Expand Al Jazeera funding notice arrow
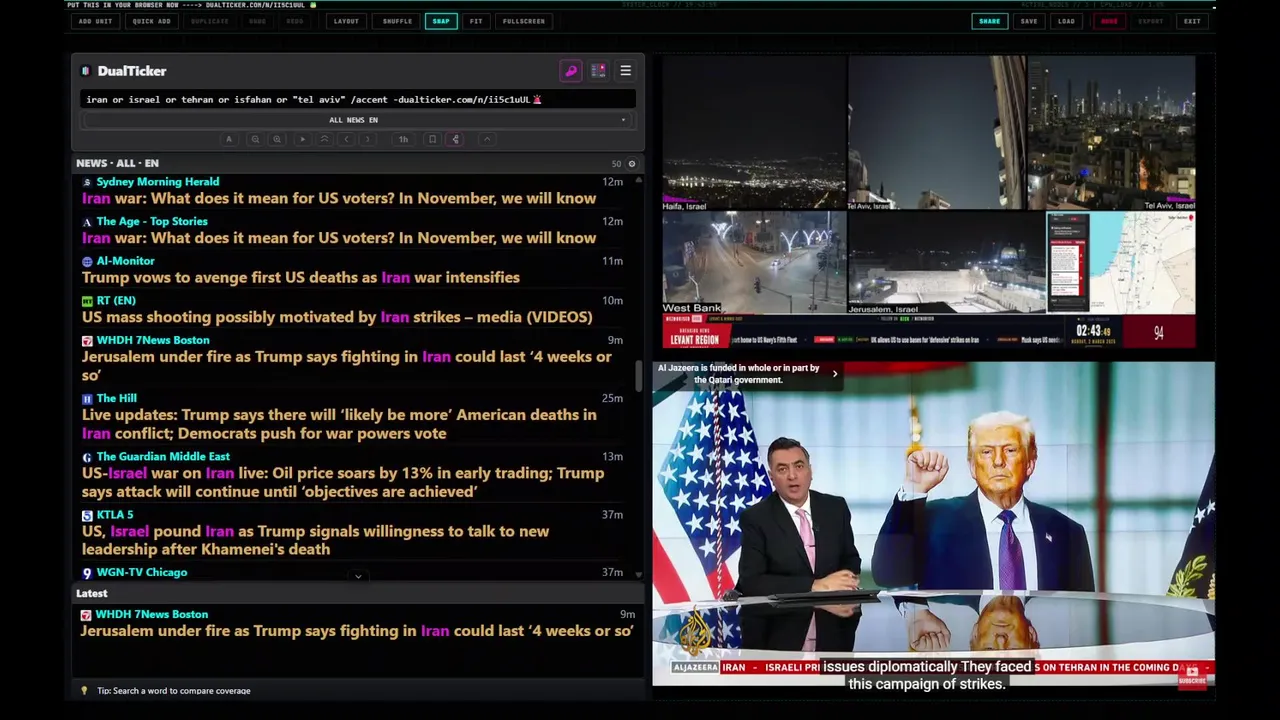The image size is (1280, 720). pos(835,374)
